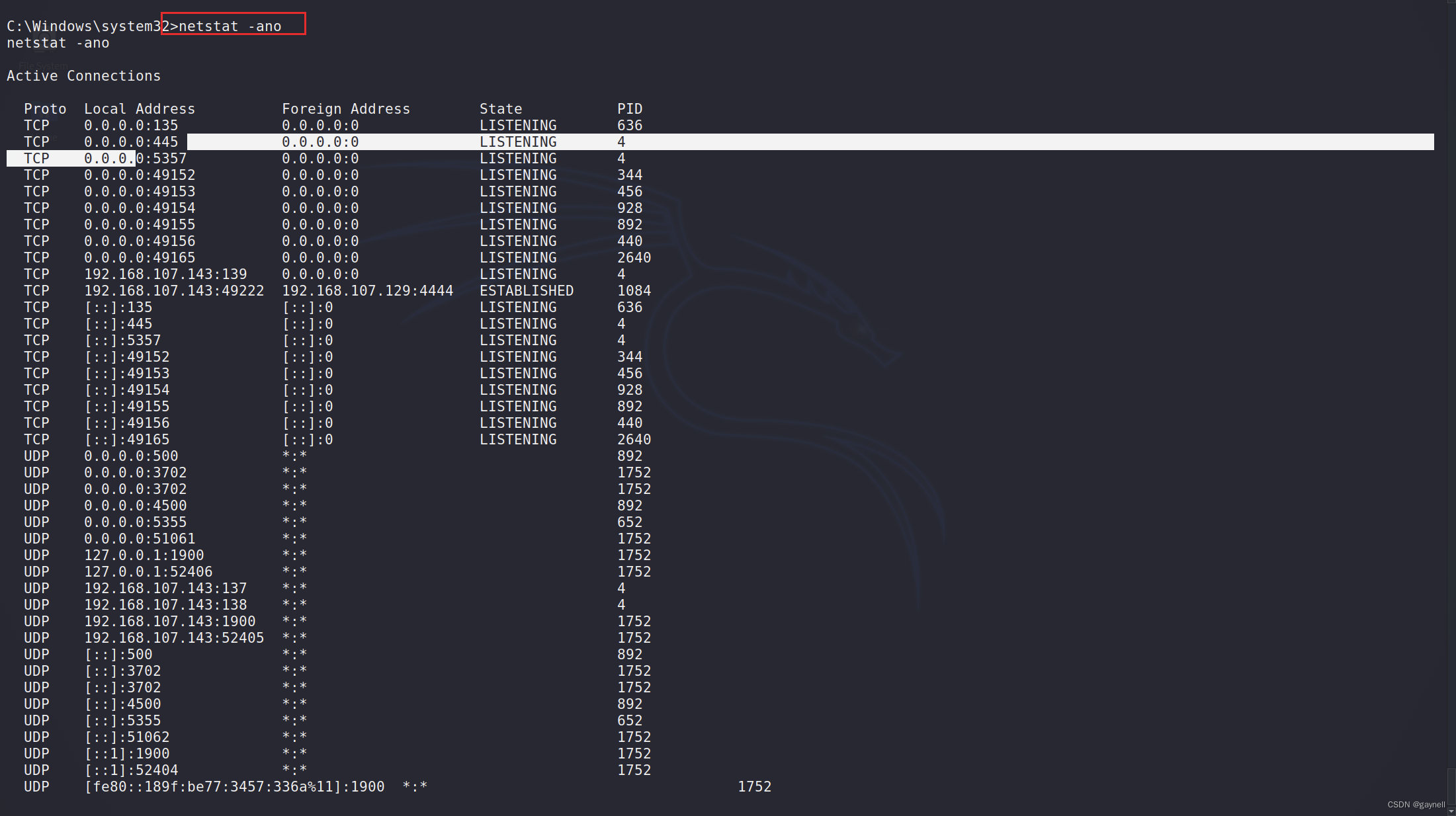Click foreign address 192.168.107.129:4444
This screenshot has height=816, width=1456.
tap(368, 291)
